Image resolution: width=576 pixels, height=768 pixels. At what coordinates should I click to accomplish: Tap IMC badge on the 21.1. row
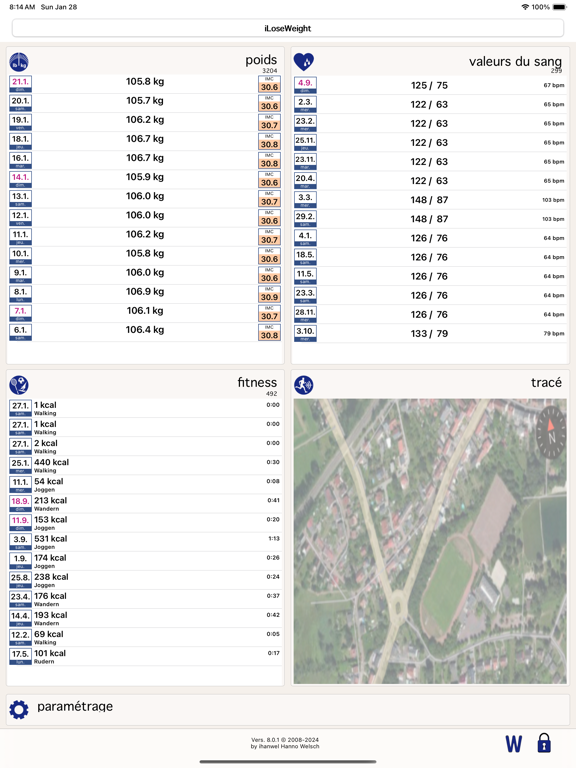(x=269, y=84)
